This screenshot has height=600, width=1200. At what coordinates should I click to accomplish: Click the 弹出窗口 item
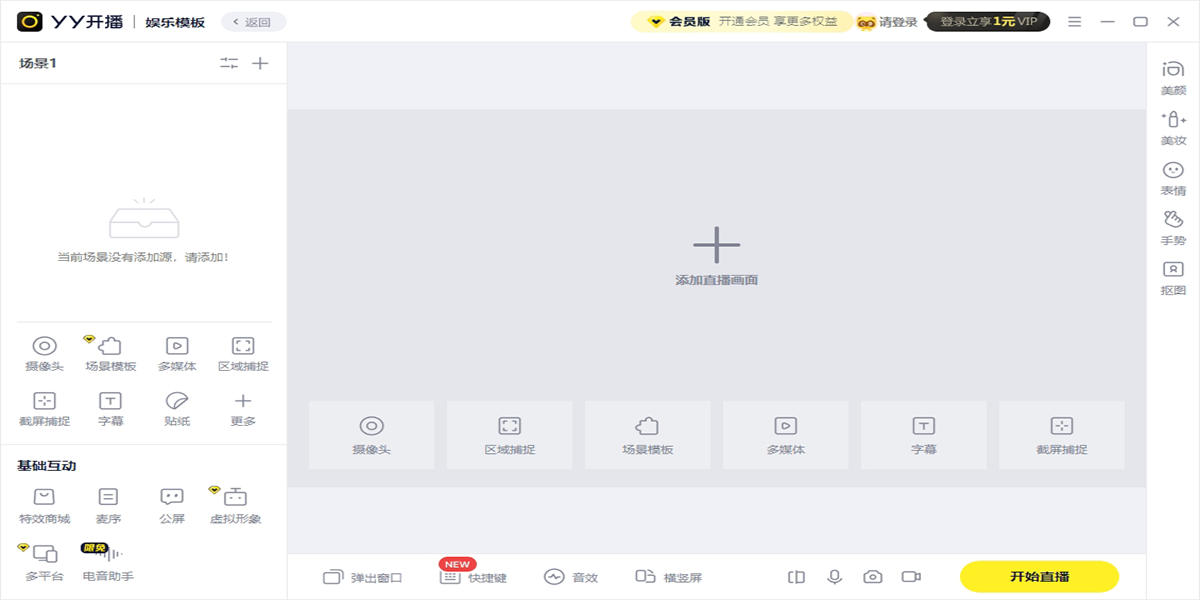[362, 577]
